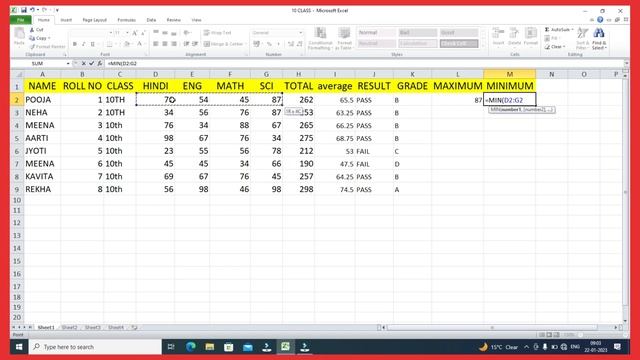Click Undo in Quick Access Toolbar
The image size is (640, 360).
point(32,10)
